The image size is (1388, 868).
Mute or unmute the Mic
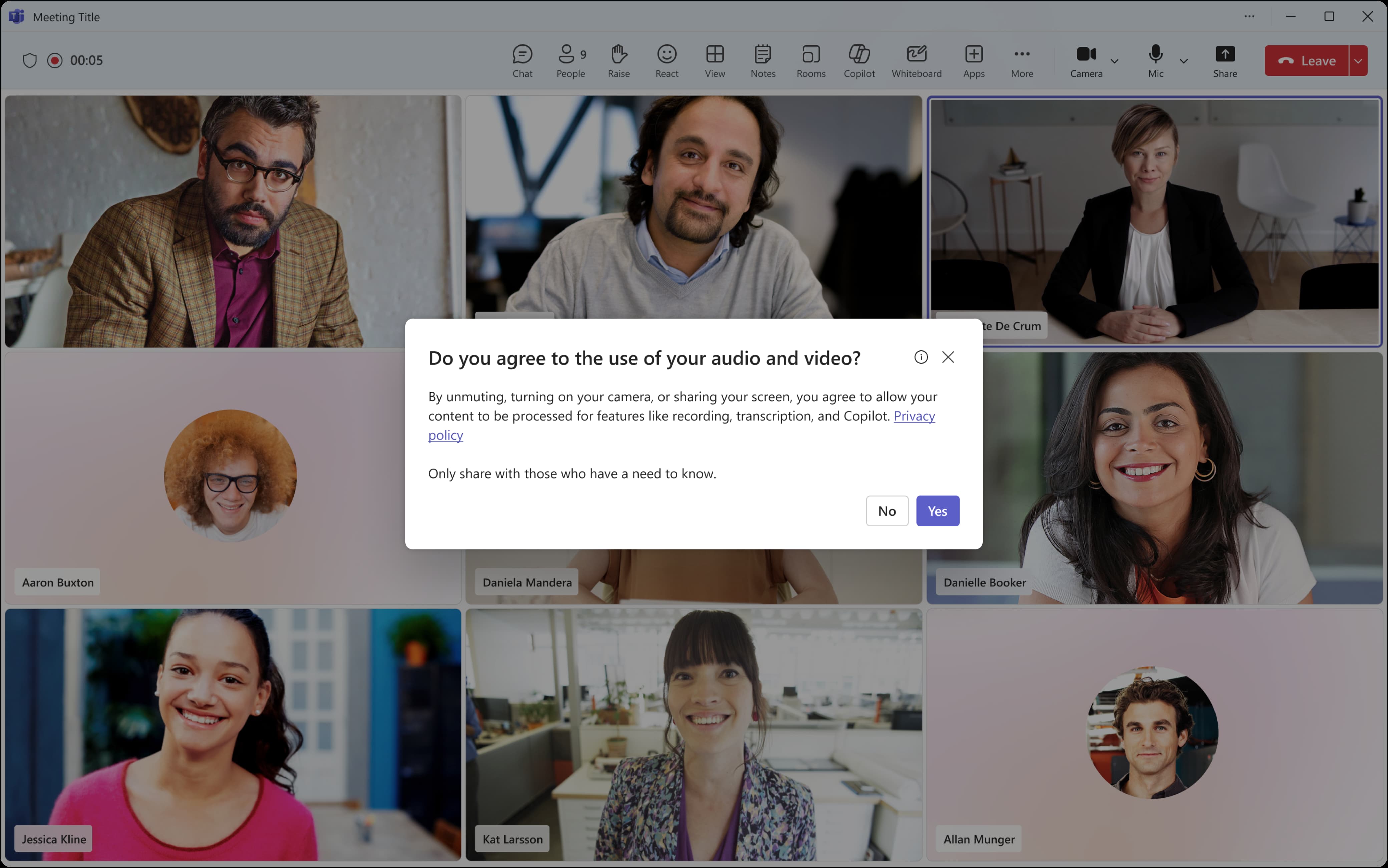(1155, 61)
